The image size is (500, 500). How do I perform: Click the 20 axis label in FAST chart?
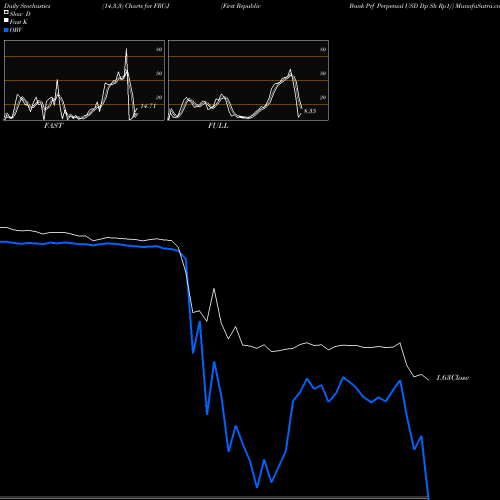[x=159, y=97]
